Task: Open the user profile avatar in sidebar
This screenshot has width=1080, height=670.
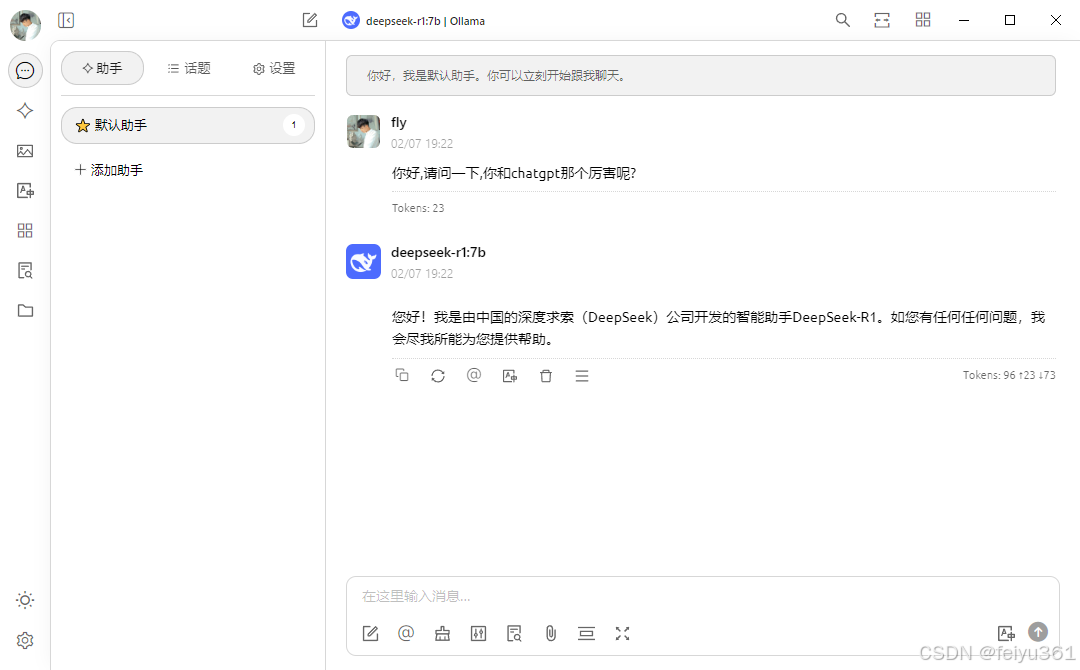Action: pyautogui.click(x=25, y=25)
